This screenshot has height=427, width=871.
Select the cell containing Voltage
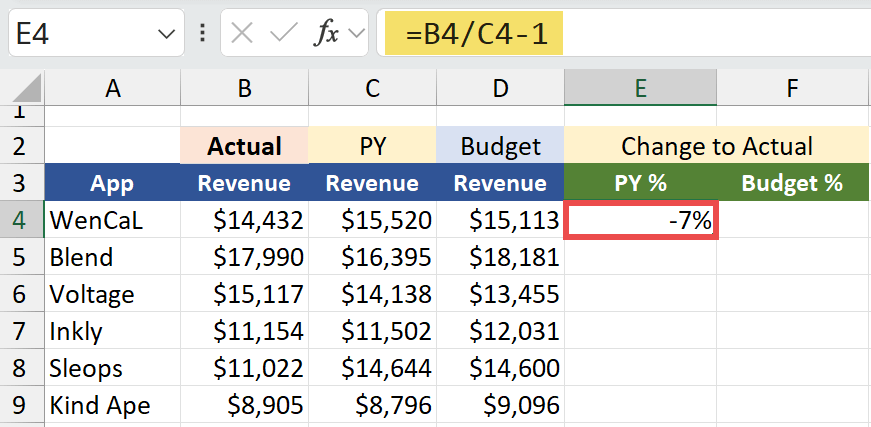112,295
